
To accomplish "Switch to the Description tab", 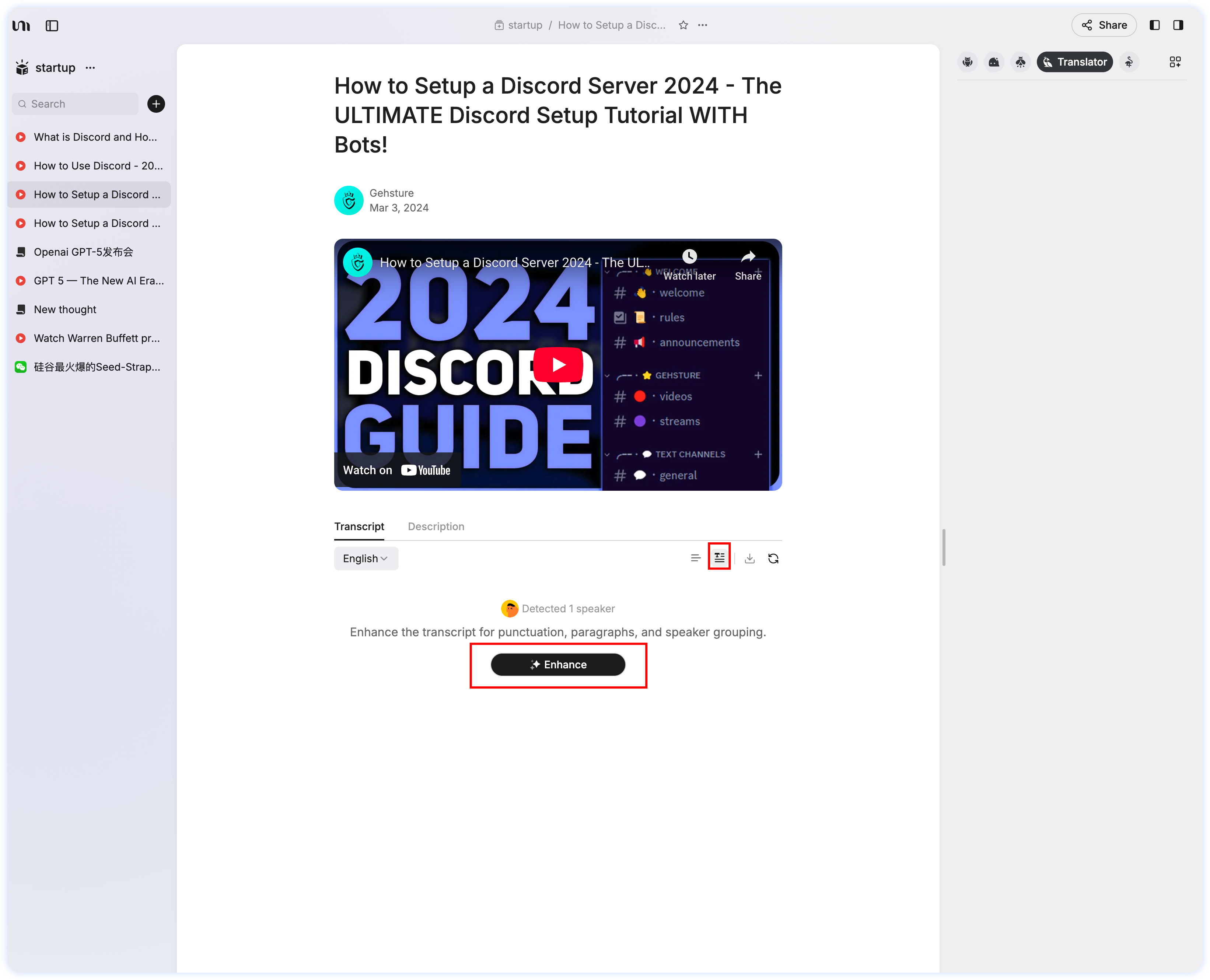I will 436,526.
